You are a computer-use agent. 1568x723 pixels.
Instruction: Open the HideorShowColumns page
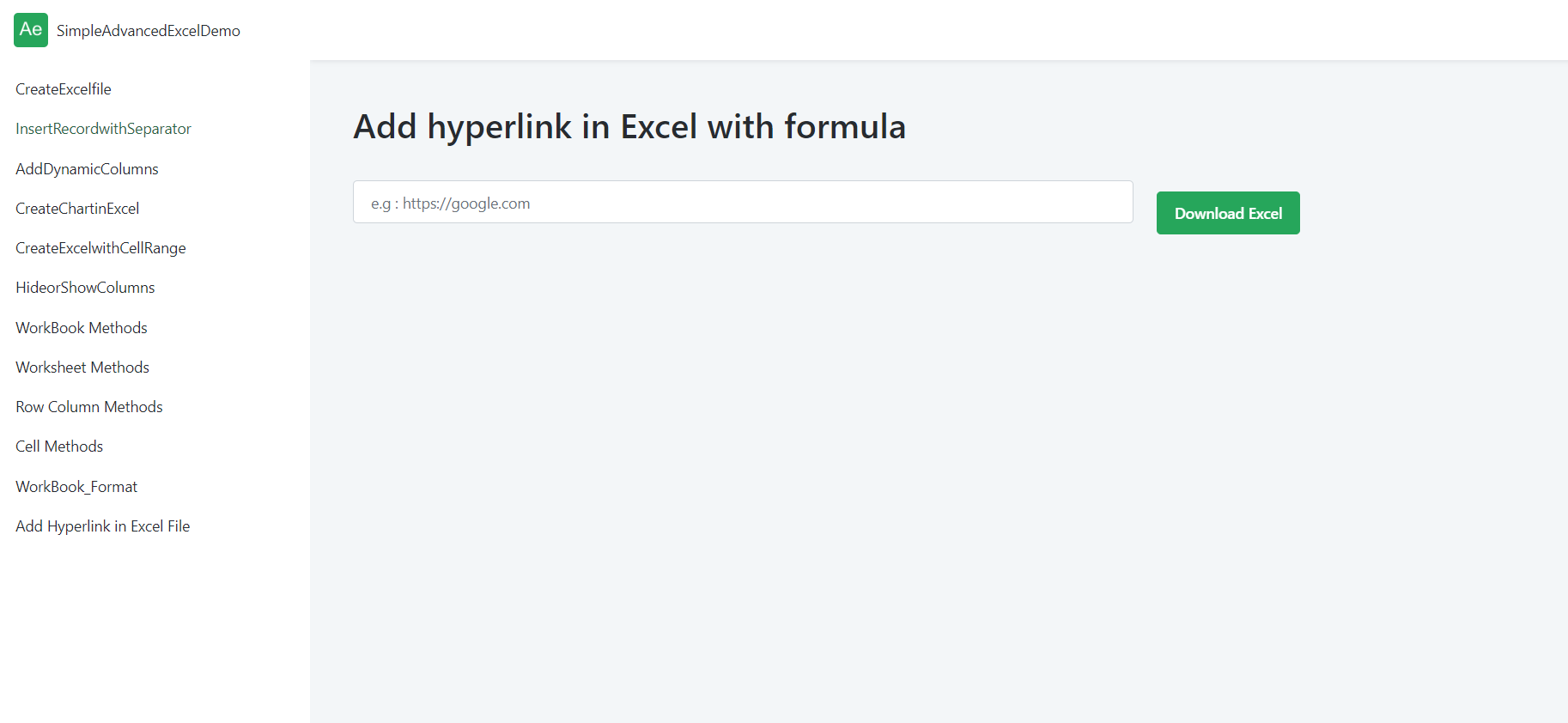tap(84, 287)
